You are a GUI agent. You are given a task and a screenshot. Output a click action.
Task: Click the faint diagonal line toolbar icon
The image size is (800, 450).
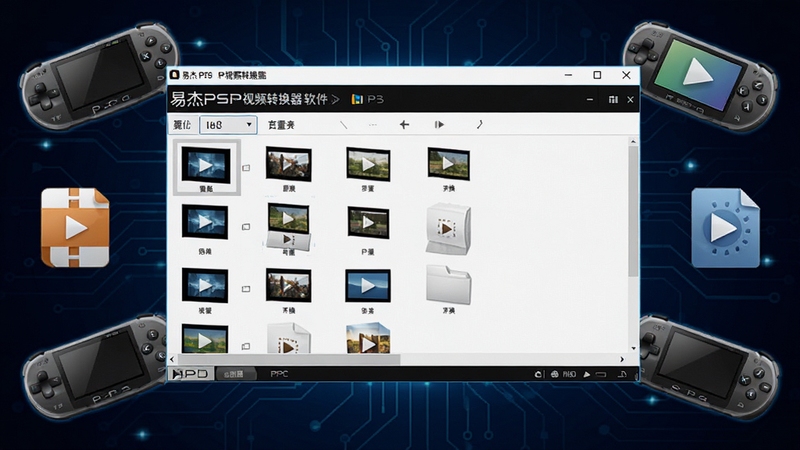344,124
